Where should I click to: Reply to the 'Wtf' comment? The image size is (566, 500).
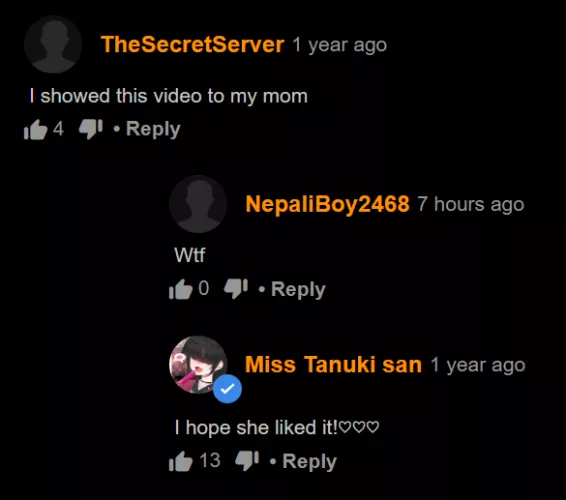[x=298, y=289]
